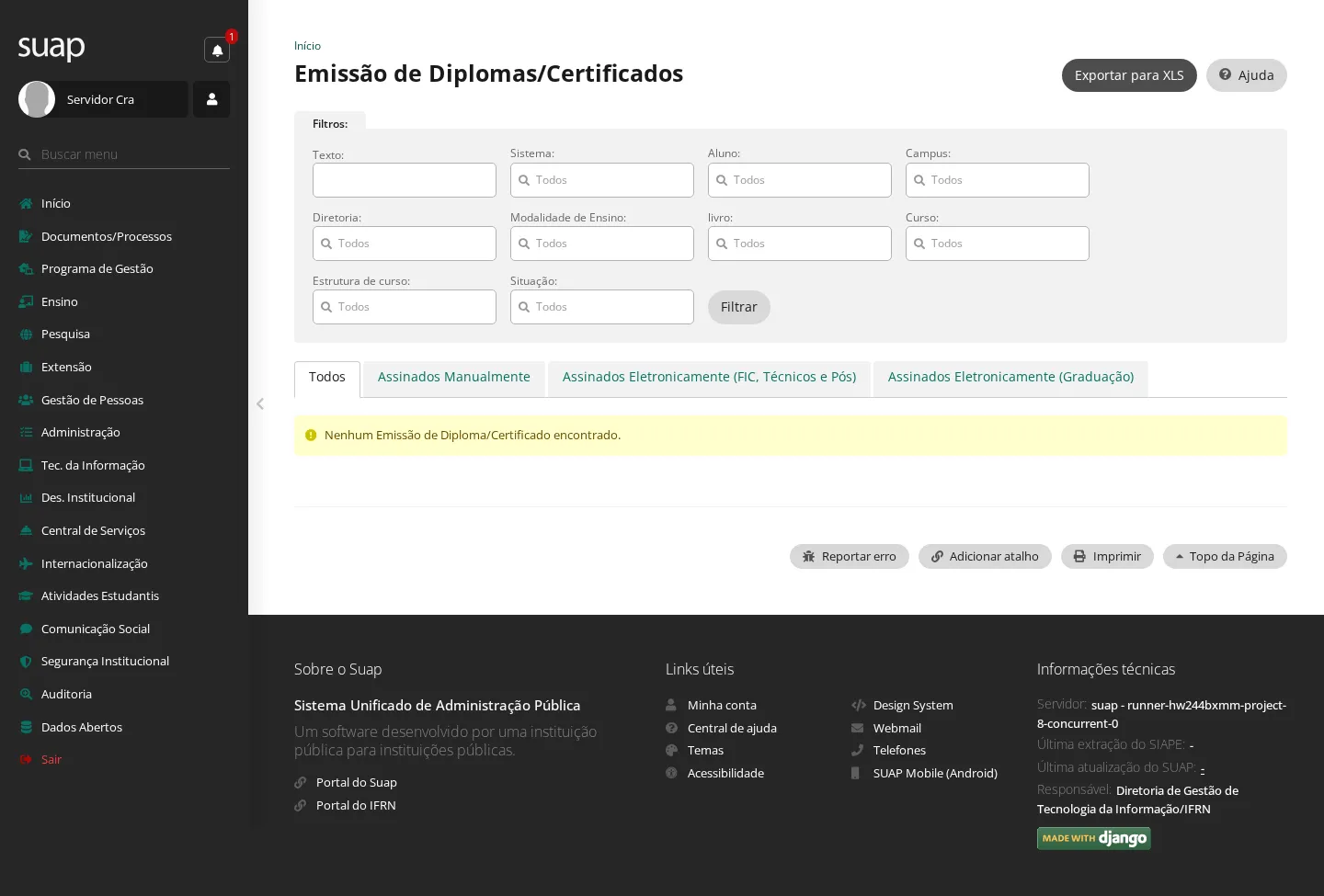Click the Atividades Estudantis graduation cap icon
Viewport: 1324px width, 896px height.
click(x=26, y=595)
